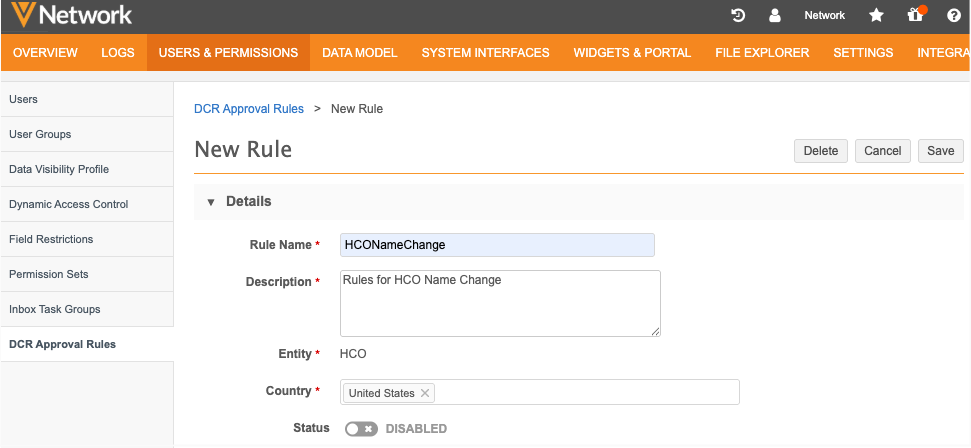The image size is (971, 448).
Task: Collapse the Details section
Action: (211, 202)
